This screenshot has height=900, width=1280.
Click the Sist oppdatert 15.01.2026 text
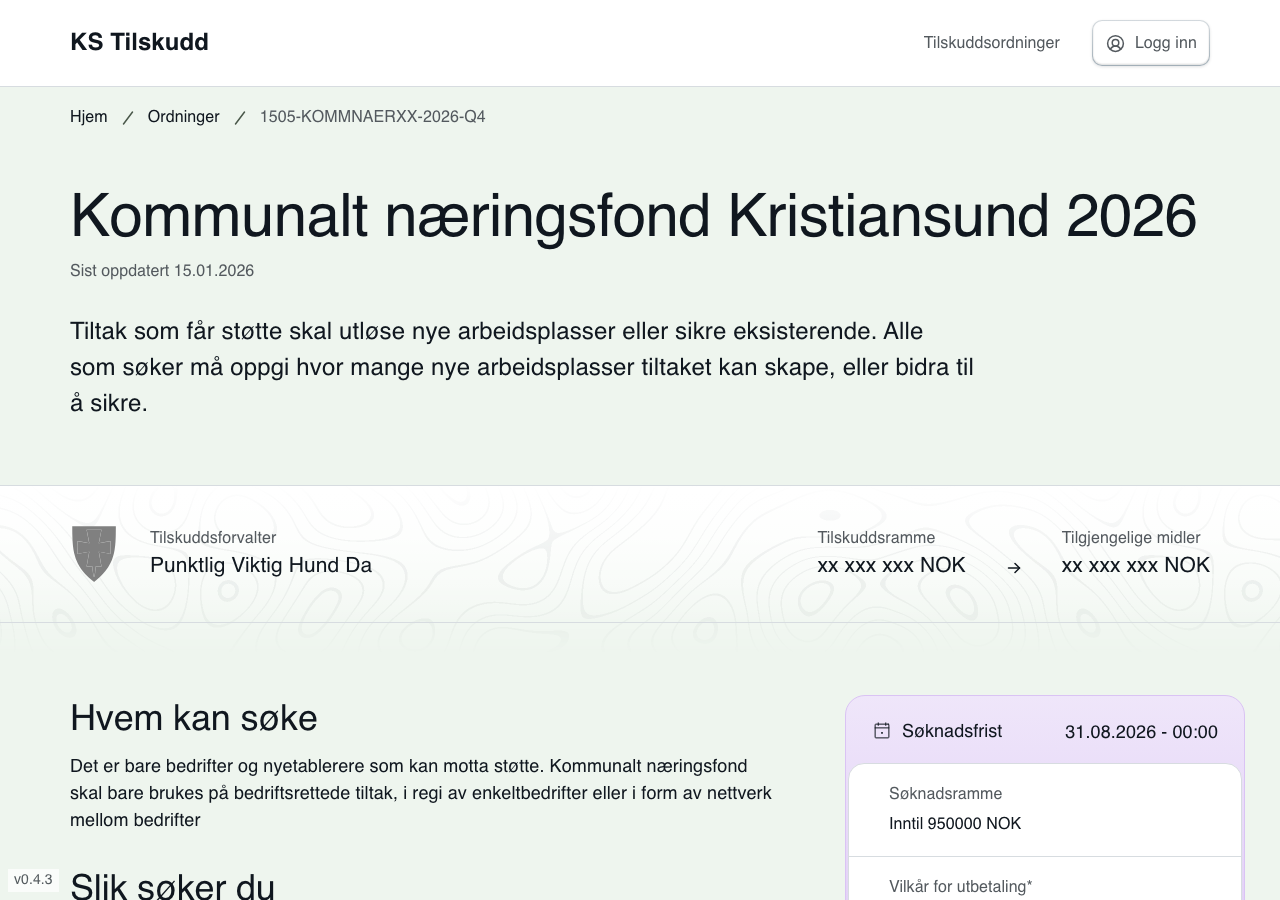(162, 271)
